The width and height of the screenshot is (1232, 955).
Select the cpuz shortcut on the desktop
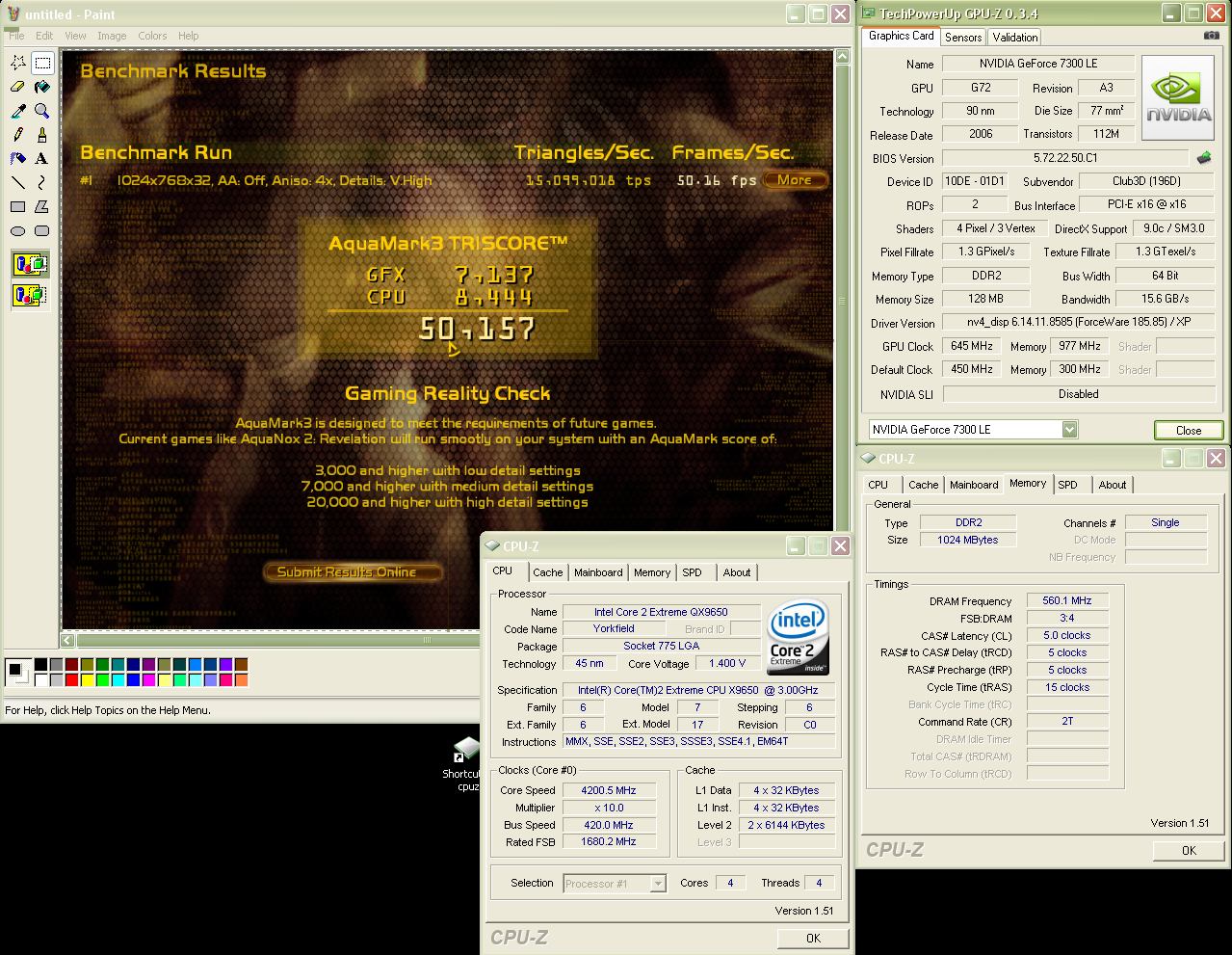coord(466,764)
